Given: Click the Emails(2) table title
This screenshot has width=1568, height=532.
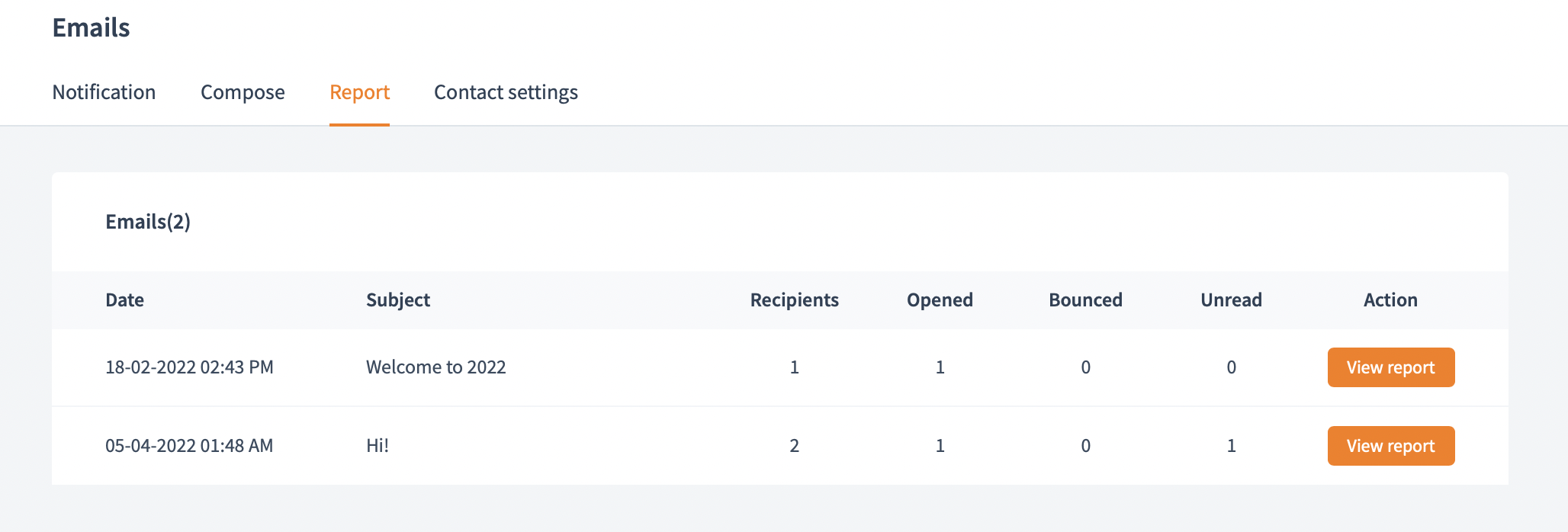Looking at the screenshot, I should (148, 222).
